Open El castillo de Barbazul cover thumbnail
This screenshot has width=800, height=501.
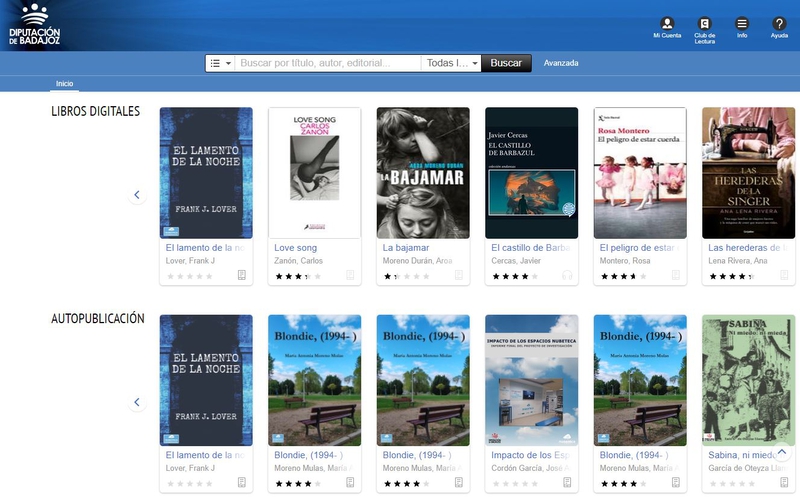pos(532,173)
